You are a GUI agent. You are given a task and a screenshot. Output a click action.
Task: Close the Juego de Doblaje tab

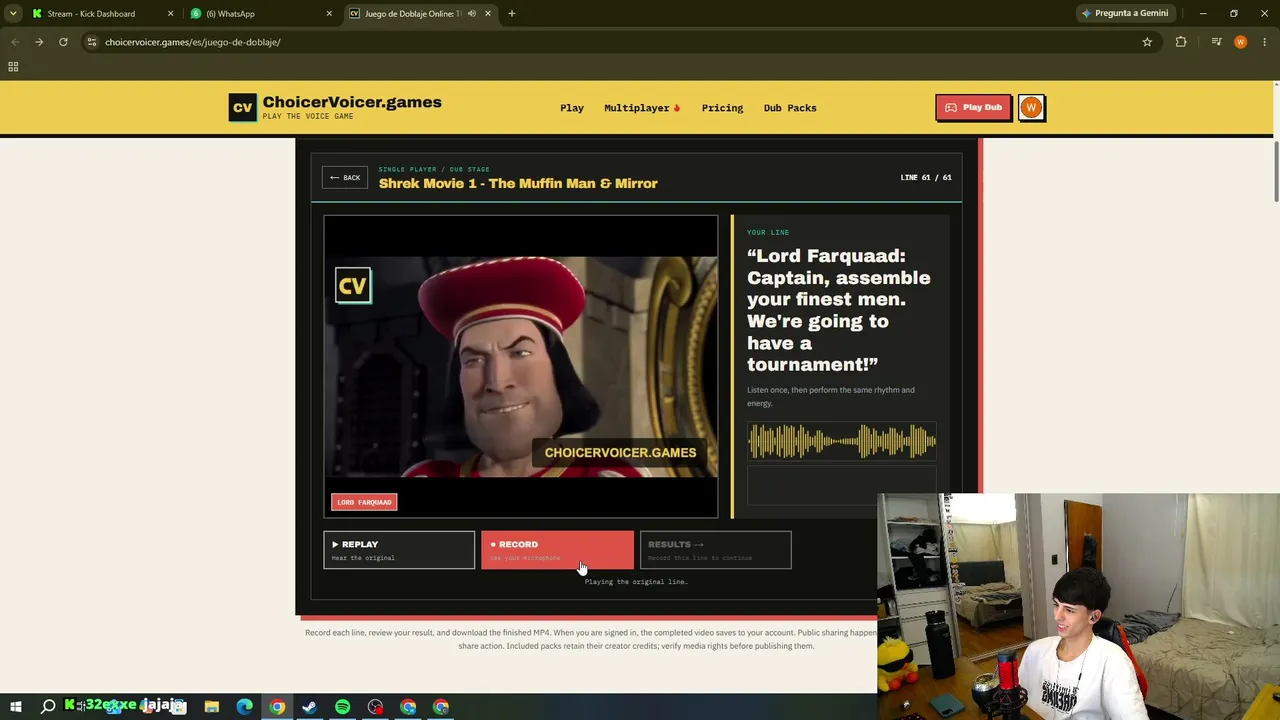tap(488, 14)
